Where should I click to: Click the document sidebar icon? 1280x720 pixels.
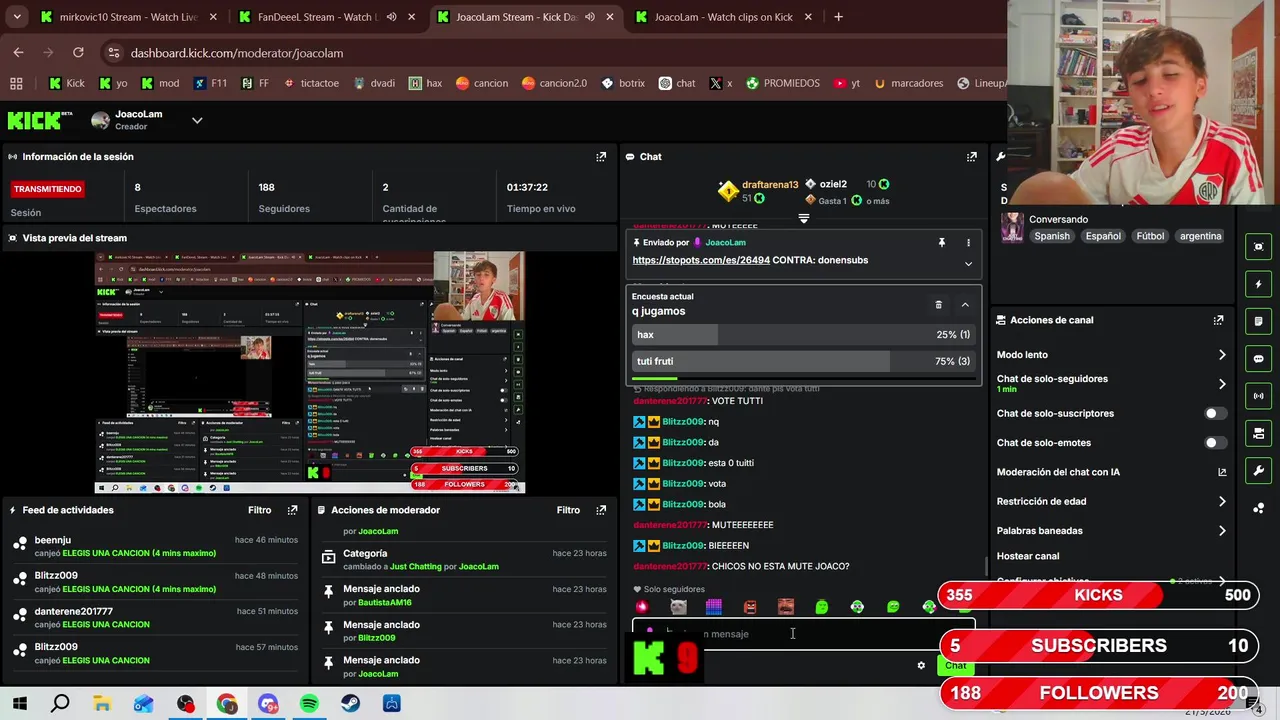pos(1258,321)
